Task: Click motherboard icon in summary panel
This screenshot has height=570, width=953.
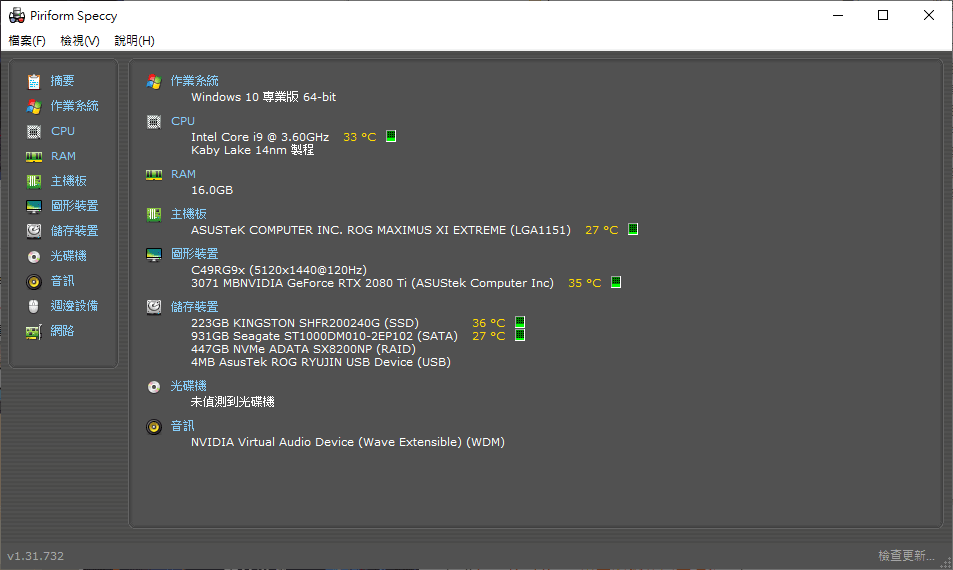Action: click(154, 215)
